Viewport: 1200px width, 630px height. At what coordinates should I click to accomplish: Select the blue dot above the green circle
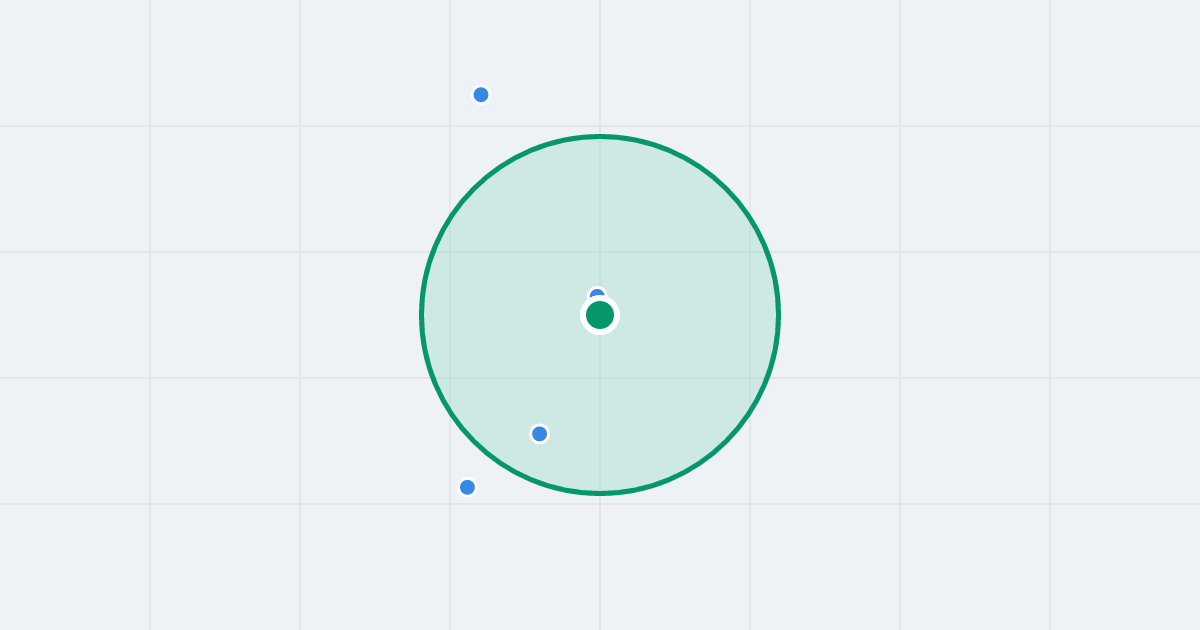click(x=481, y=95)
